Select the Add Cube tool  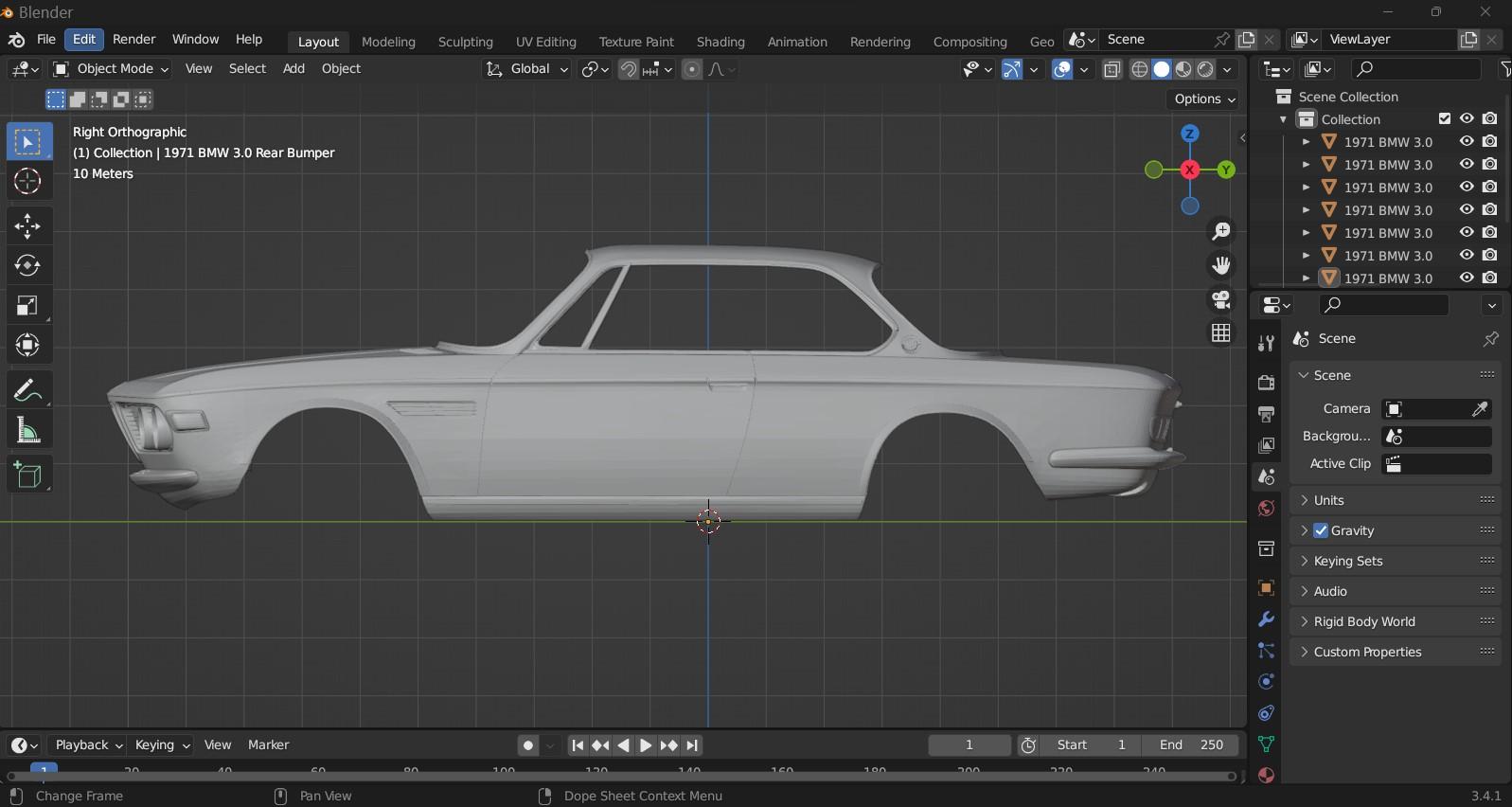coord(27,474)
